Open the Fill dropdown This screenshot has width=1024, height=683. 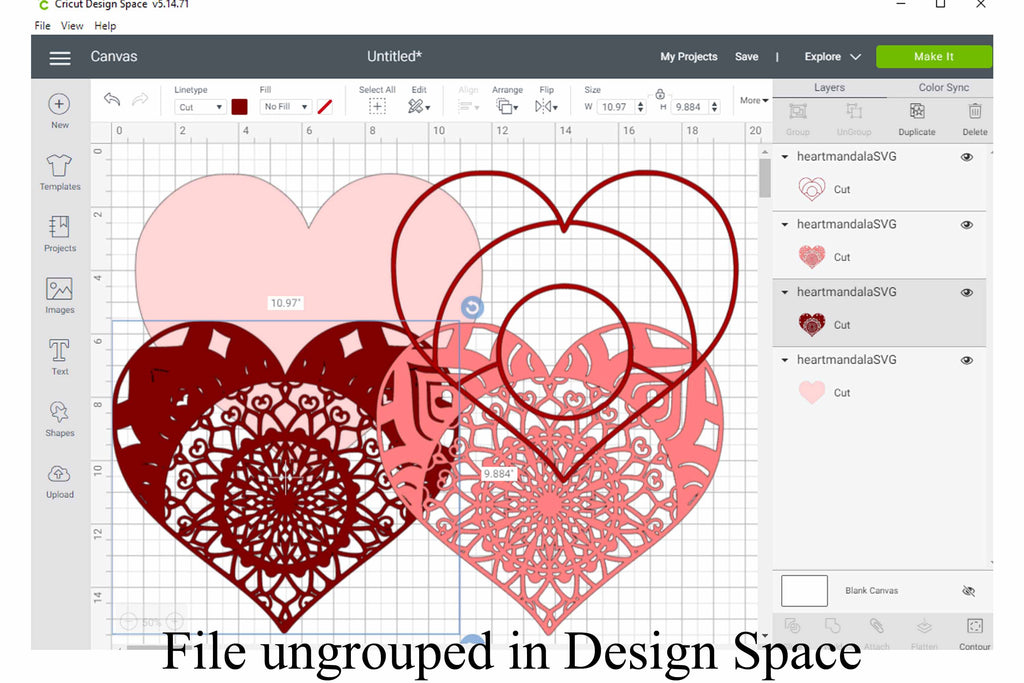tap(285, 106)
